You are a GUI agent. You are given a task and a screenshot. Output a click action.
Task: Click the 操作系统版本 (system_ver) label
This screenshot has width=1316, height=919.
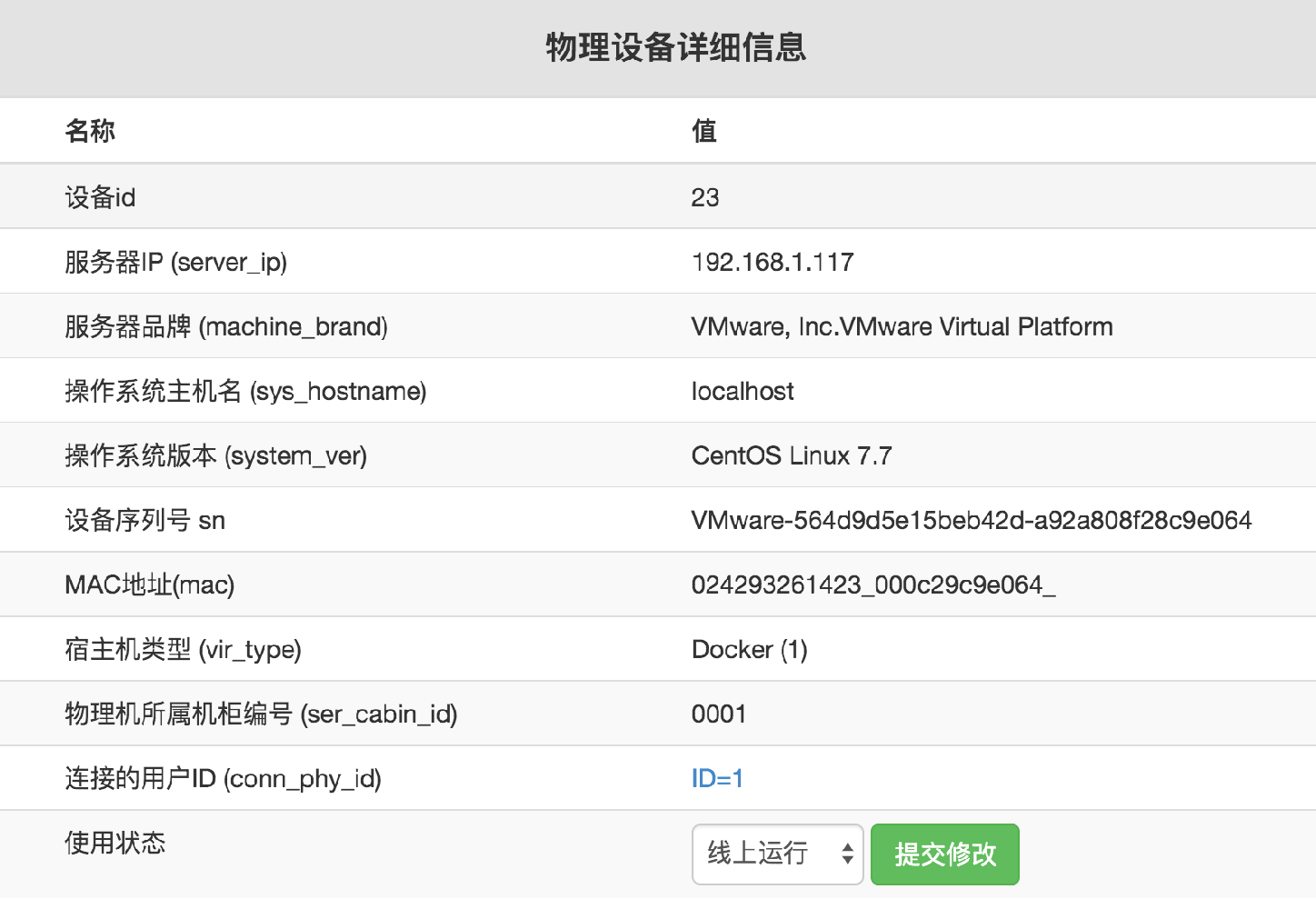tap(215, 455)
